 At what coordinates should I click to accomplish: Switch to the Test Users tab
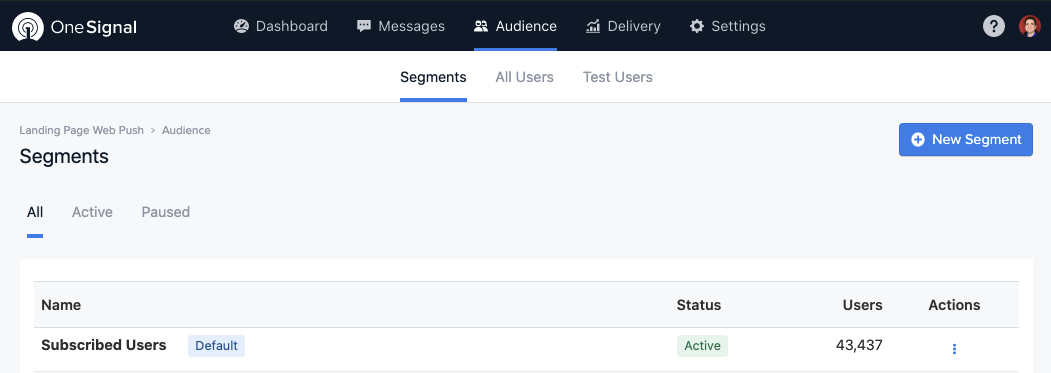point(617,77)
